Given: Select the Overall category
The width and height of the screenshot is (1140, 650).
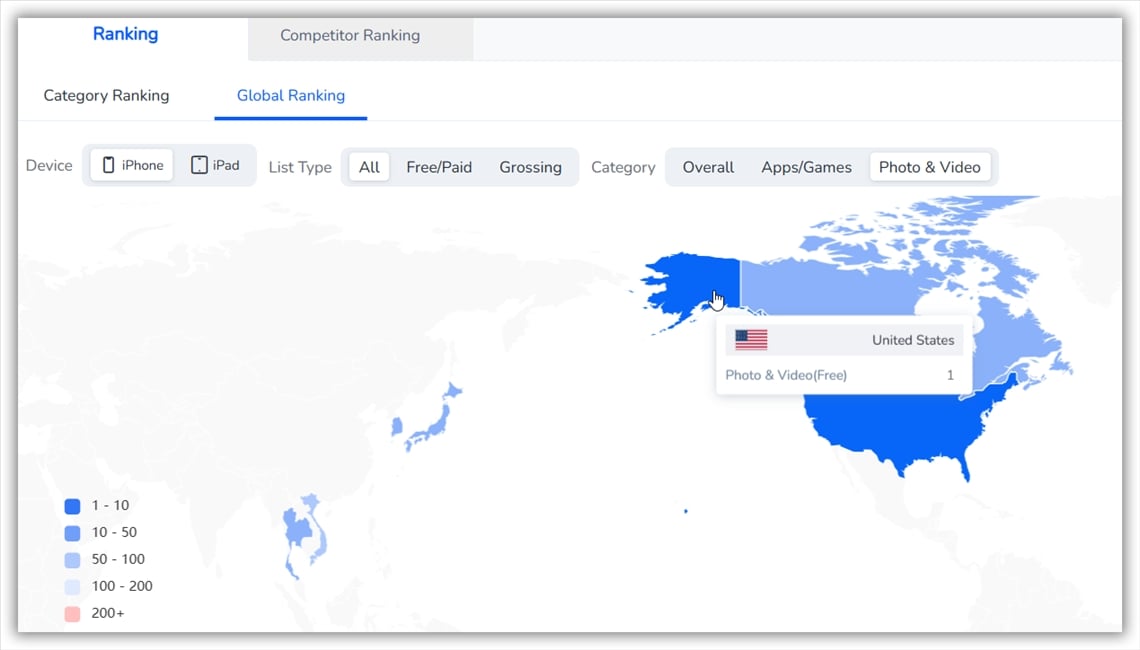Looking at the screenshot, I should (x=708, y=167).
